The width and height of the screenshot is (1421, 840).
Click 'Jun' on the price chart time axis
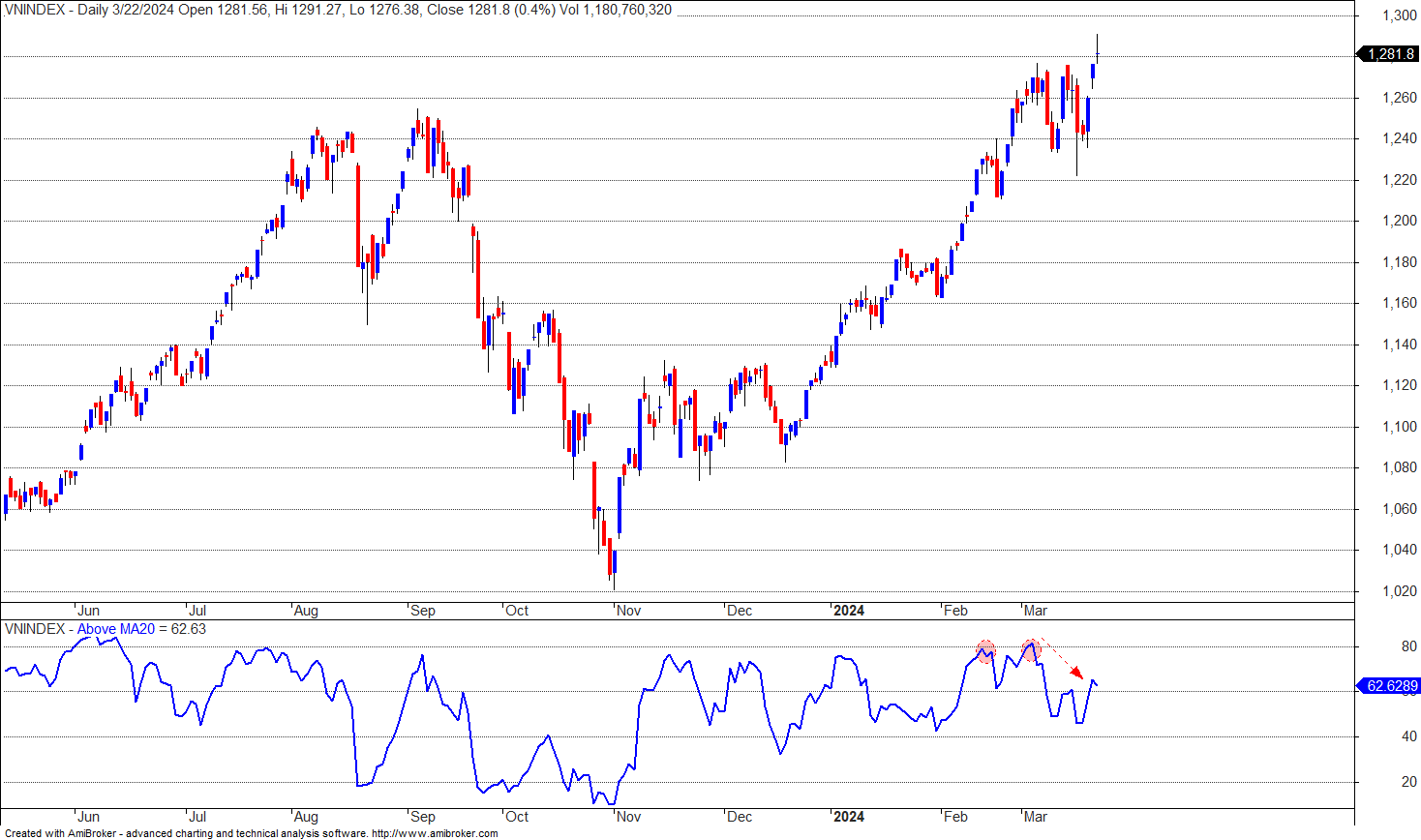tap(87, 611)
